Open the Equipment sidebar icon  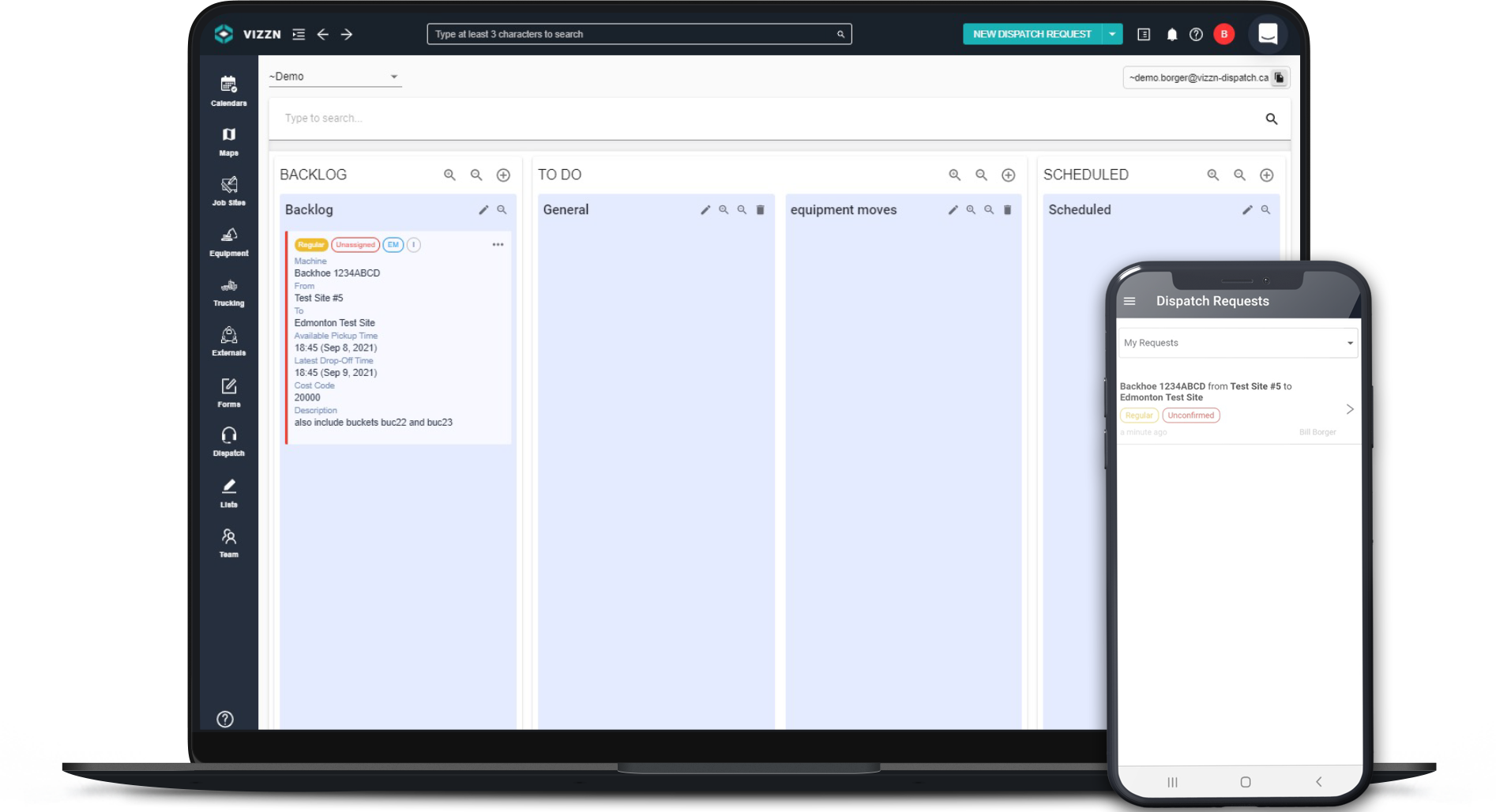(228, 241)
